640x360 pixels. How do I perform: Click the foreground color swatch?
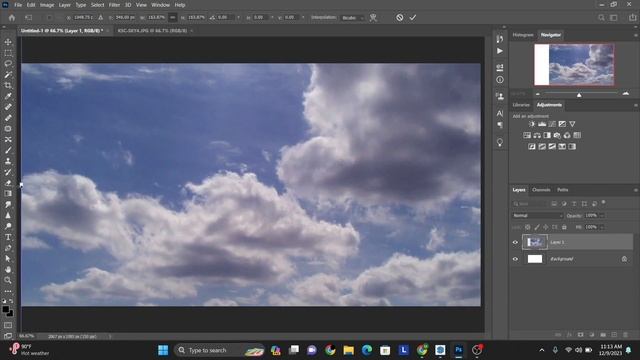click(x=6, y=310)
